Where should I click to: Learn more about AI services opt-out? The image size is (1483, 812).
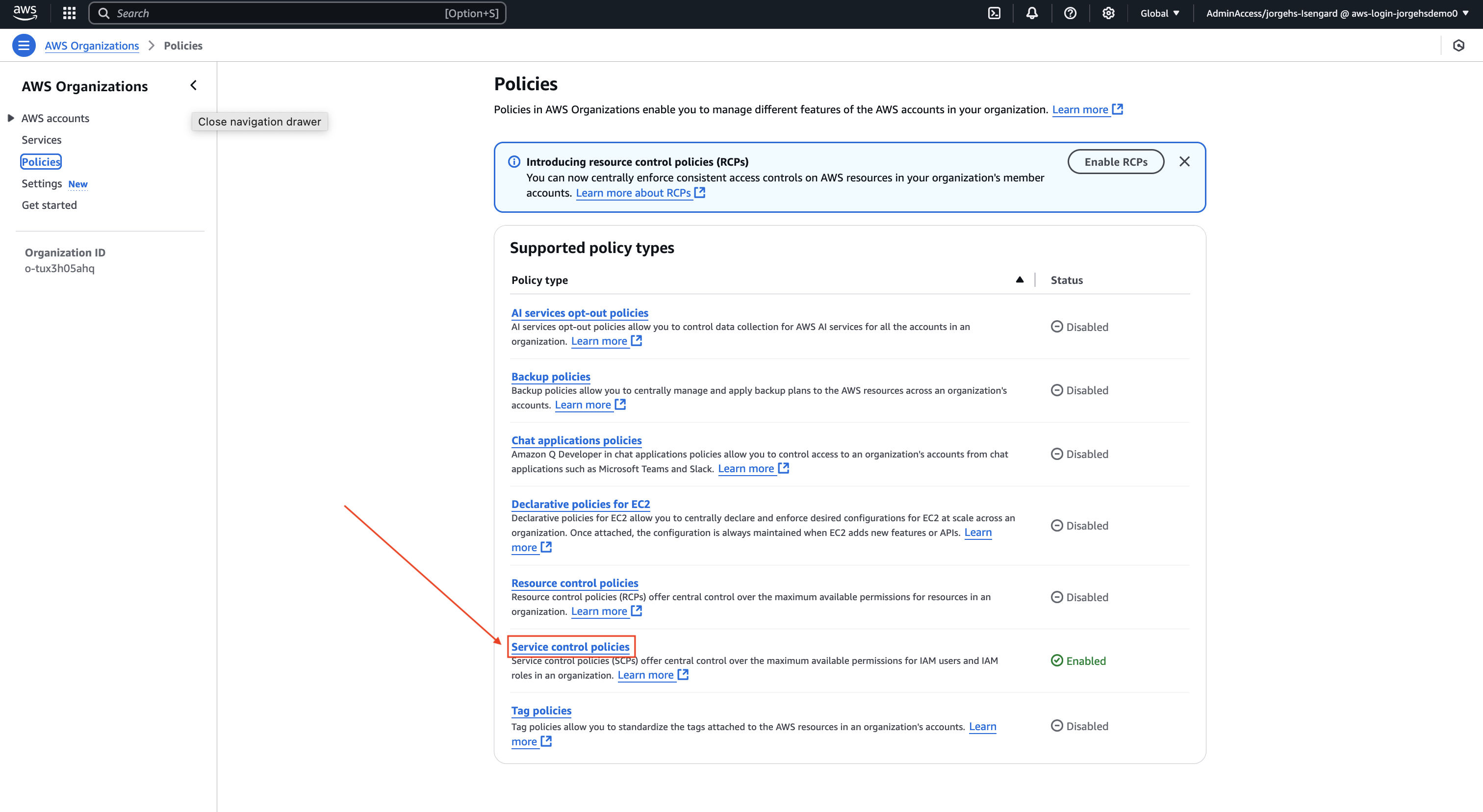point(606,341)
